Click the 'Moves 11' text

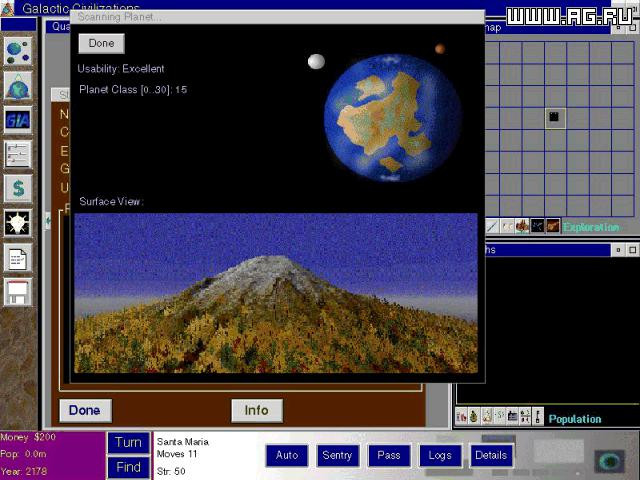pos(177,454)
